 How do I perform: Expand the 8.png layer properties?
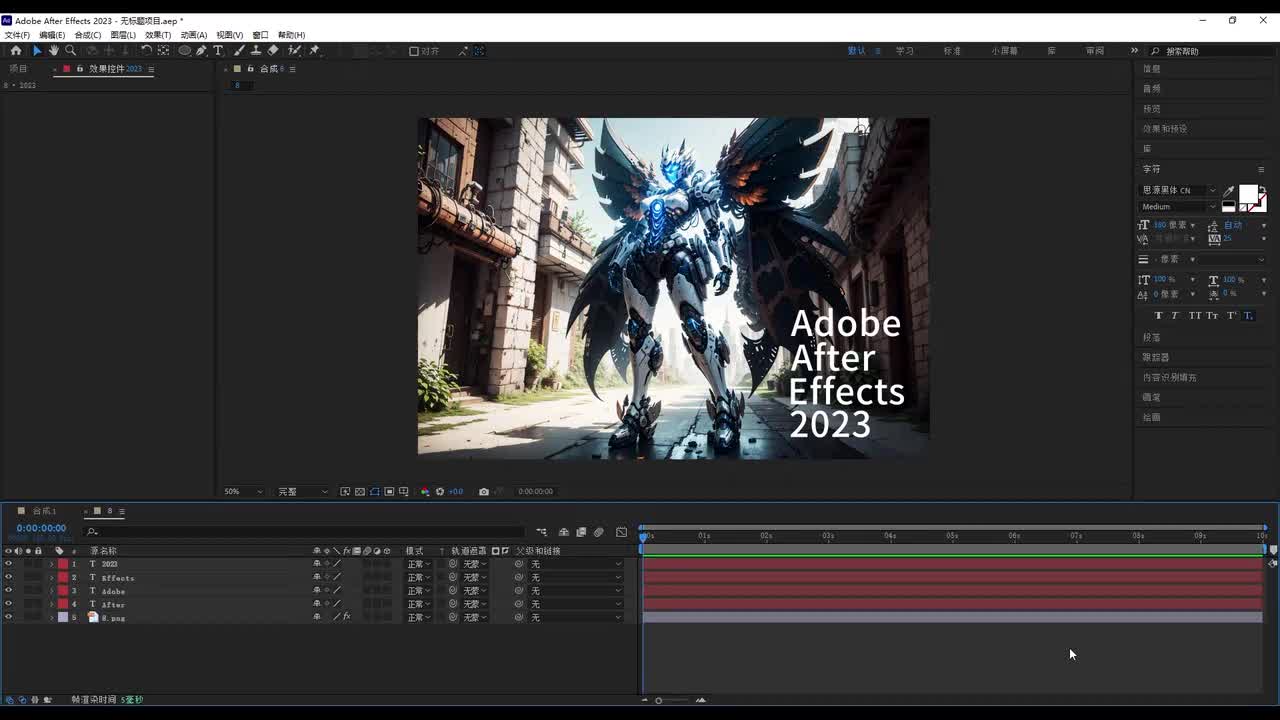52,617
